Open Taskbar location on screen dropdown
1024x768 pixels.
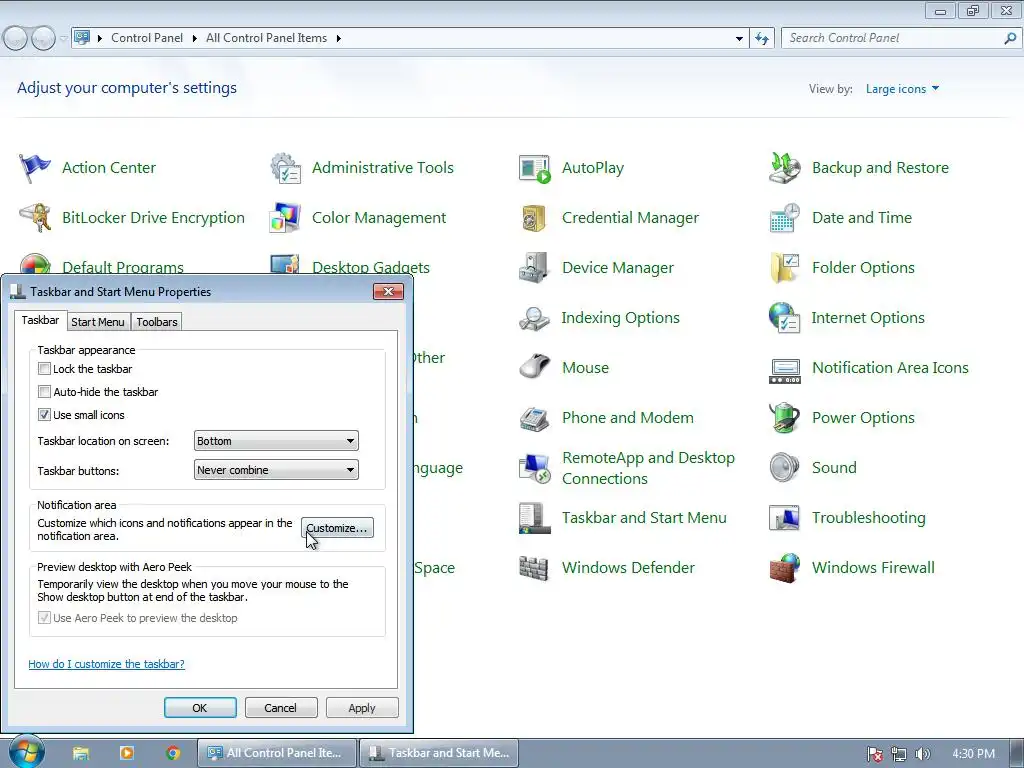pos(276,441)
